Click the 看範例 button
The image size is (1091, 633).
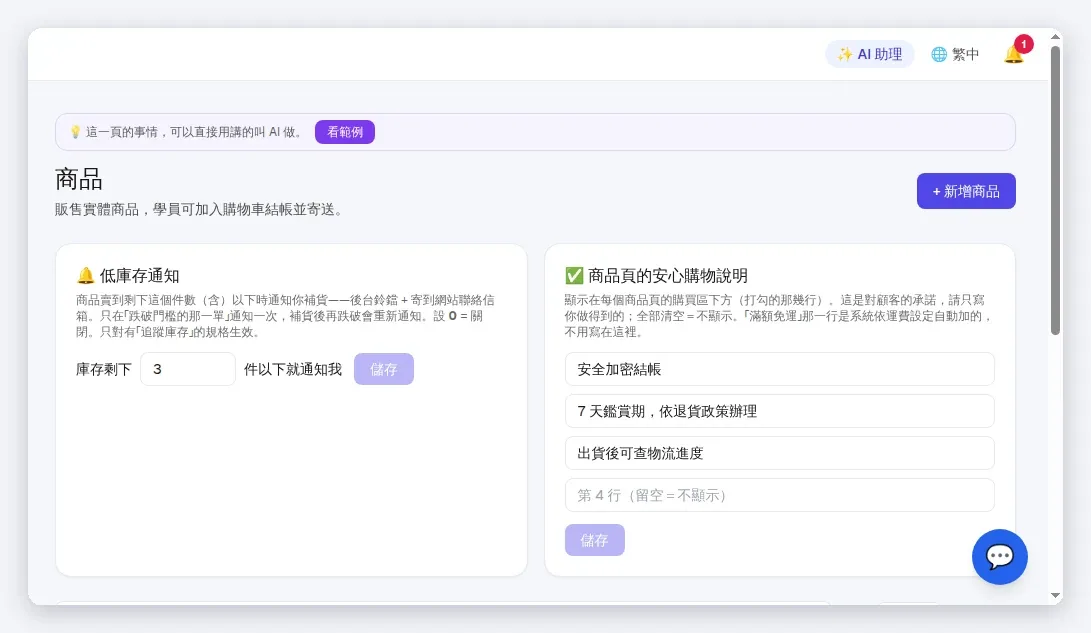point(344,132)
